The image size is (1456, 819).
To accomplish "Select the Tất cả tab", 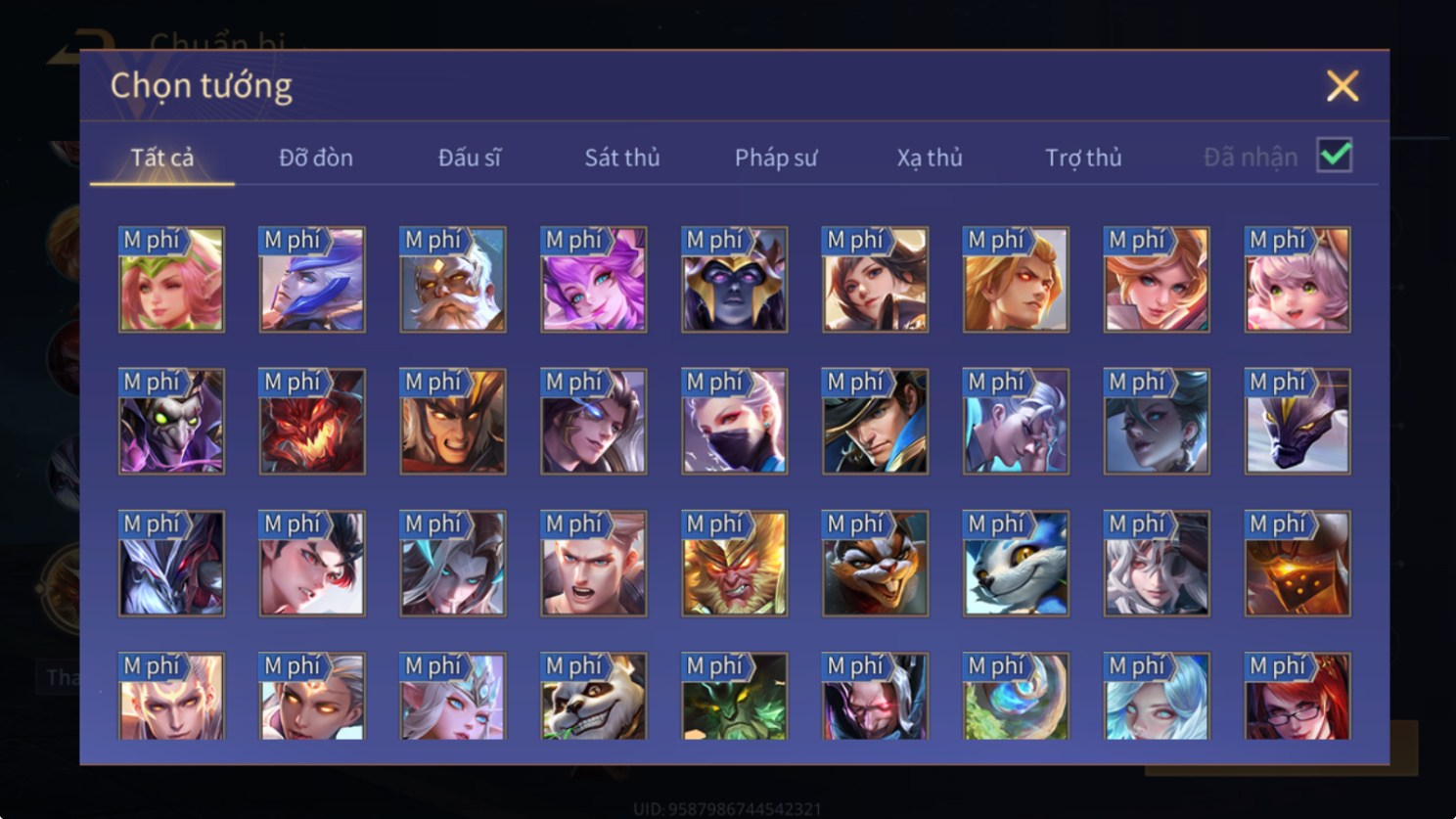I will click(x=162, y=158).
